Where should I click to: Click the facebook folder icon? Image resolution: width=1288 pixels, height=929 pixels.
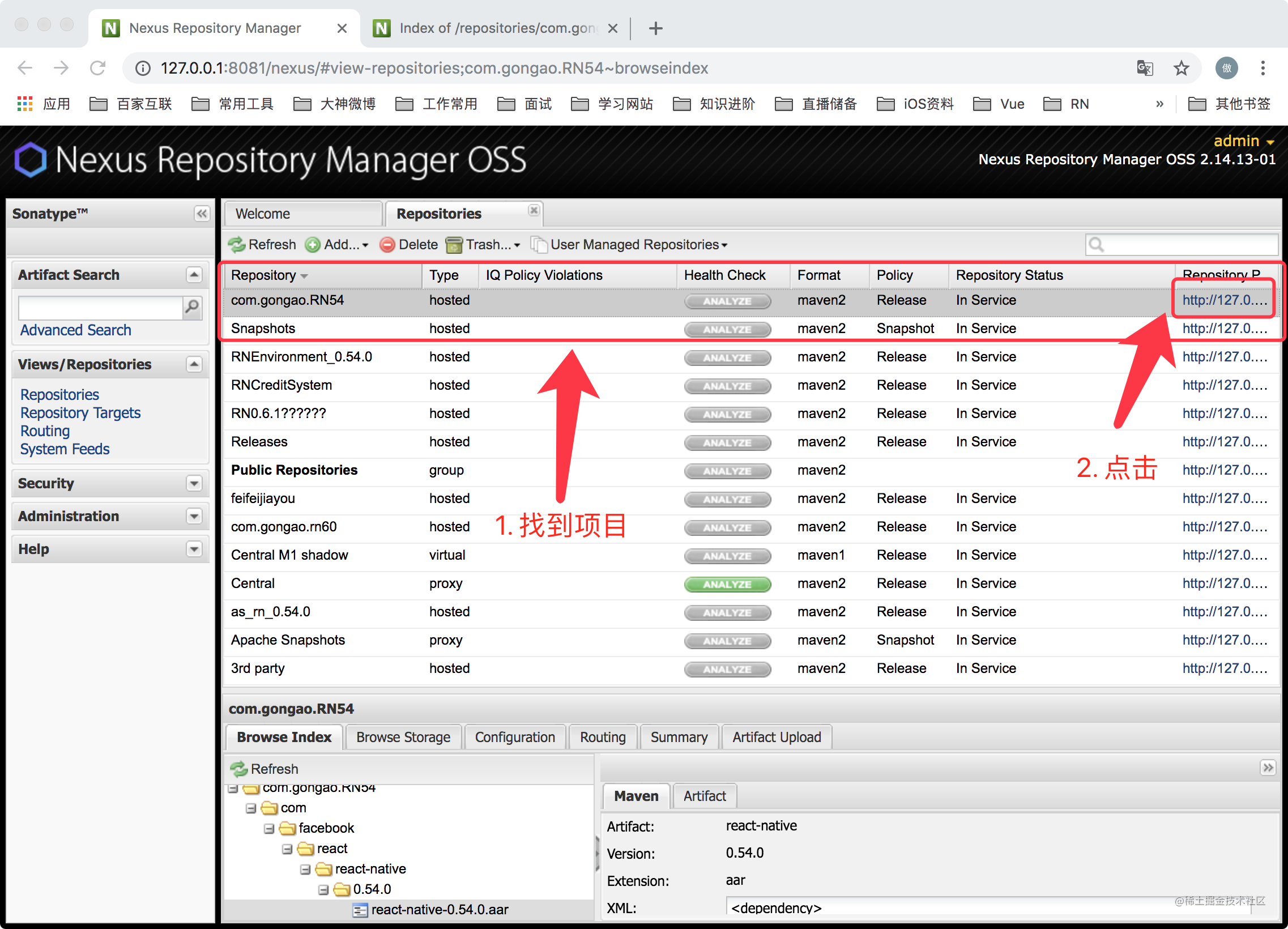tap(288, 829)
